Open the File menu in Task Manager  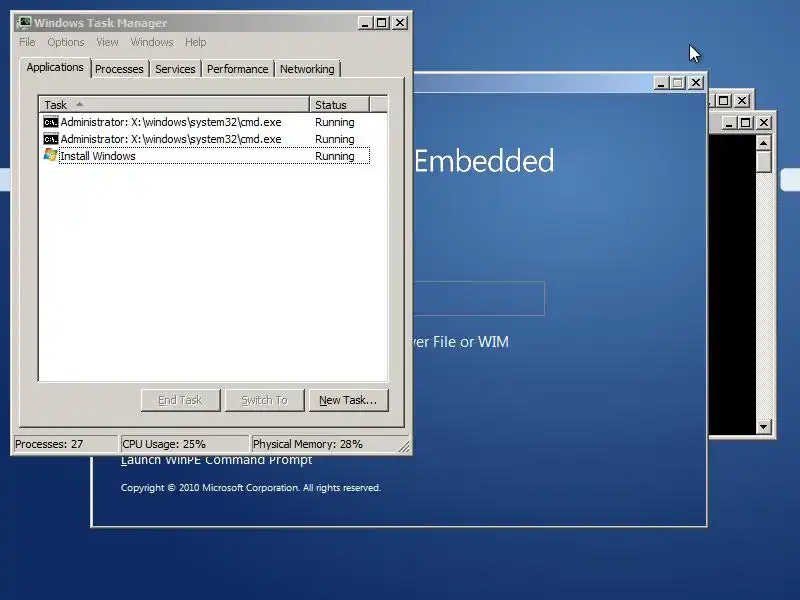pyautogui.click(x=27, y=42)
